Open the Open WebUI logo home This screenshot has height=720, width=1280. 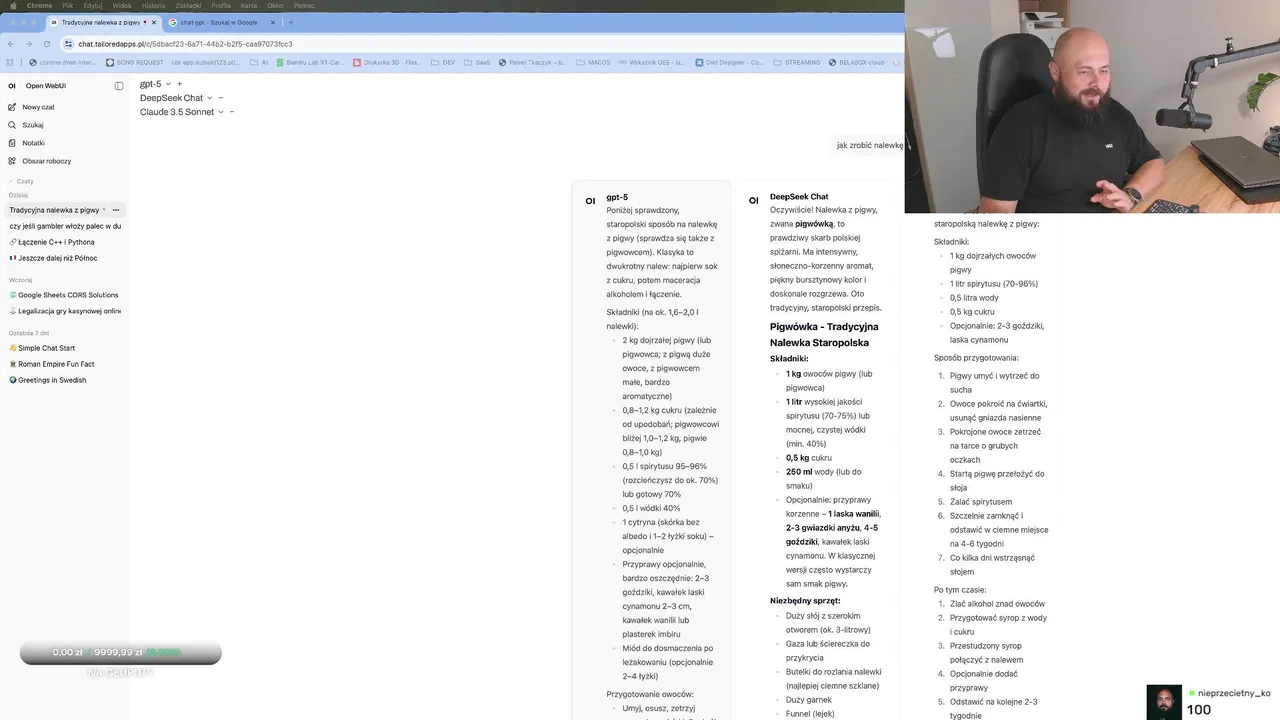pos(12,86)
